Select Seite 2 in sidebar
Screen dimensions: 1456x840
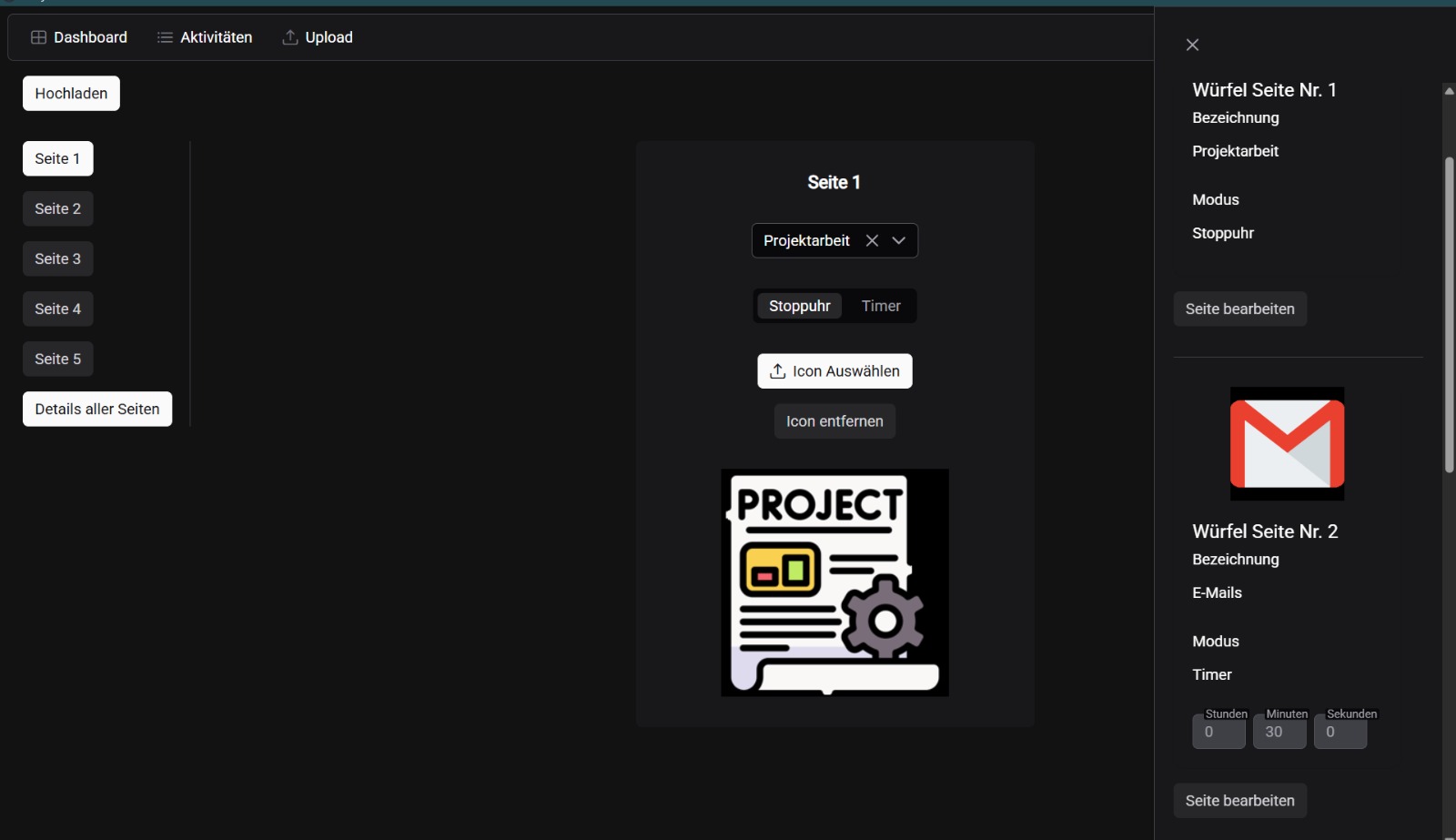pos(57,208)
